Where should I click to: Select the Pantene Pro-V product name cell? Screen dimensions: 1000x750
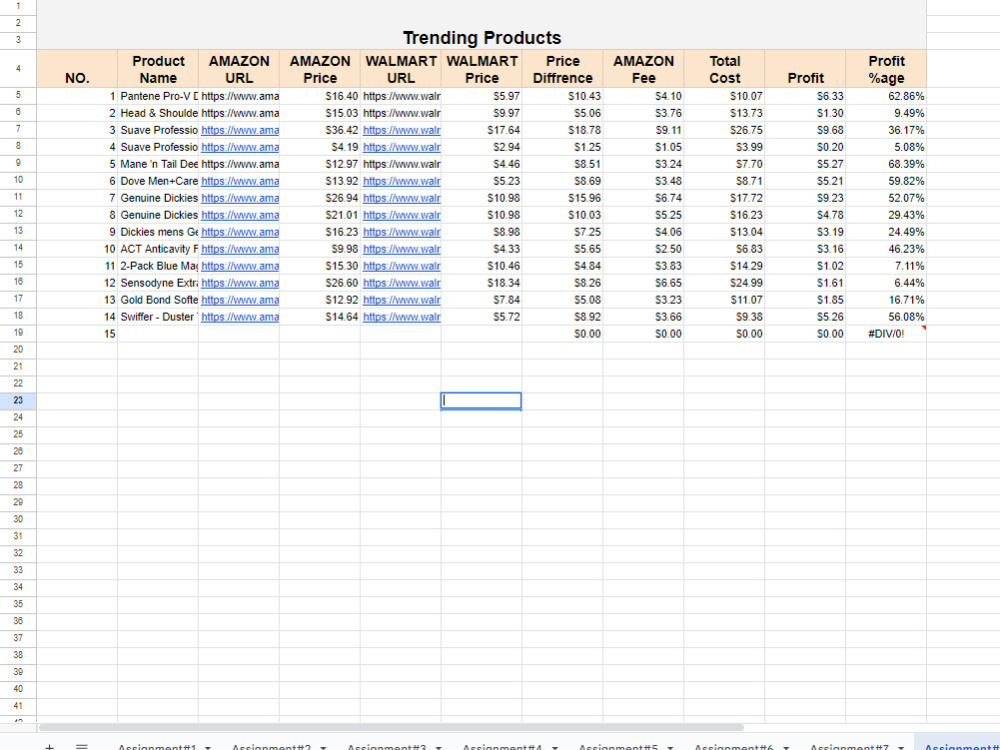[158, 96]
